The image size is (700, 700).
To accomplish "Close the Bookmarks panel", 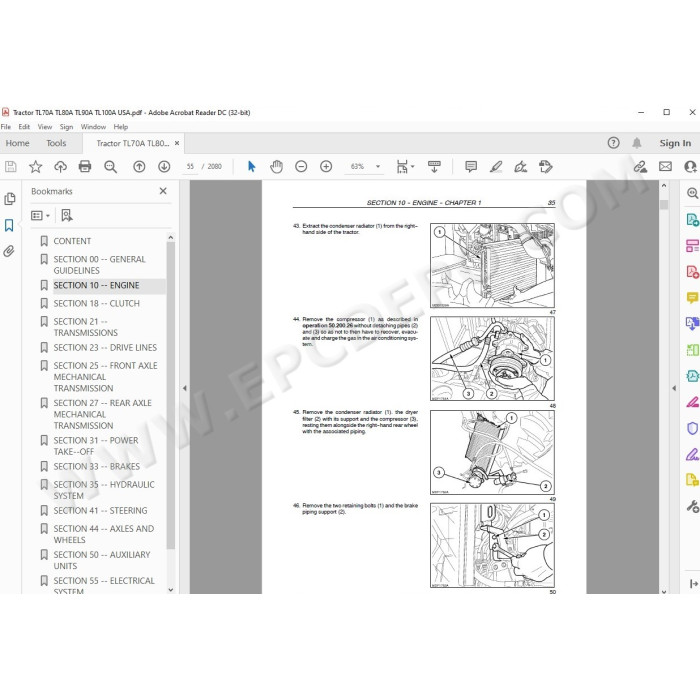I will 163,191.
